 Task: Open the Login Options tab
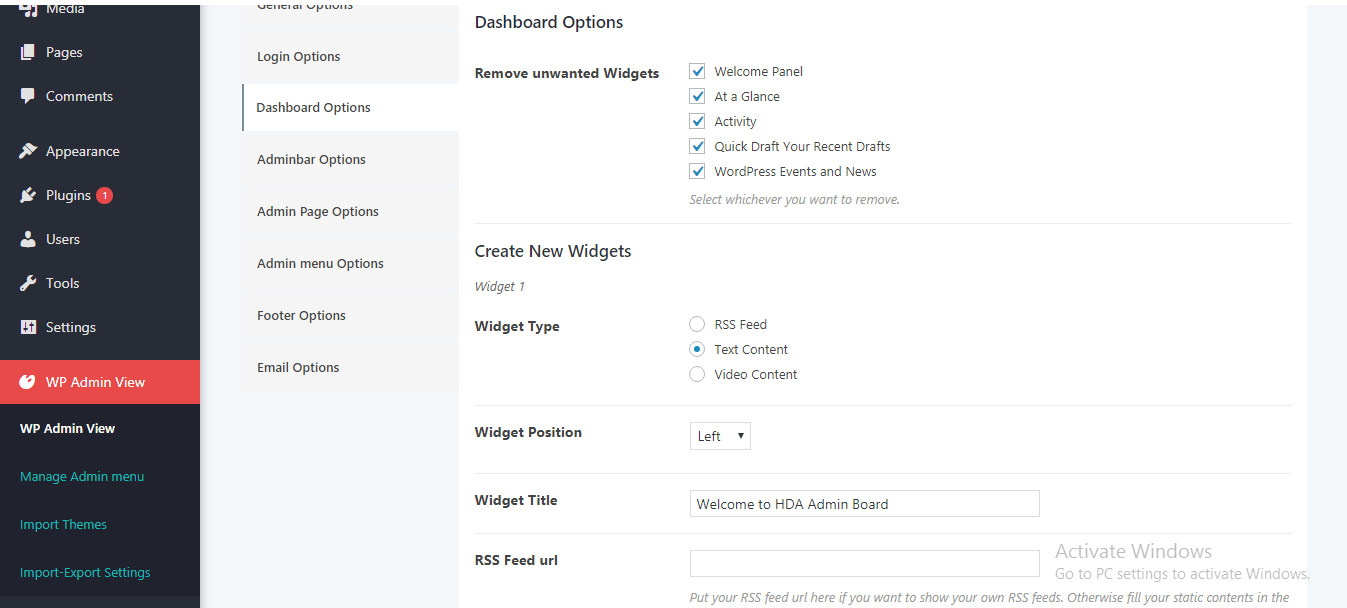coord(350,57)
